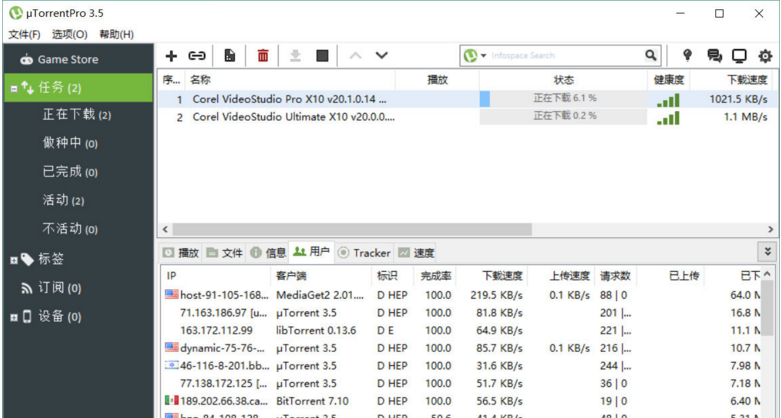
Task: Switch to the Tracker tab
Action: click(x=364, y=253)
